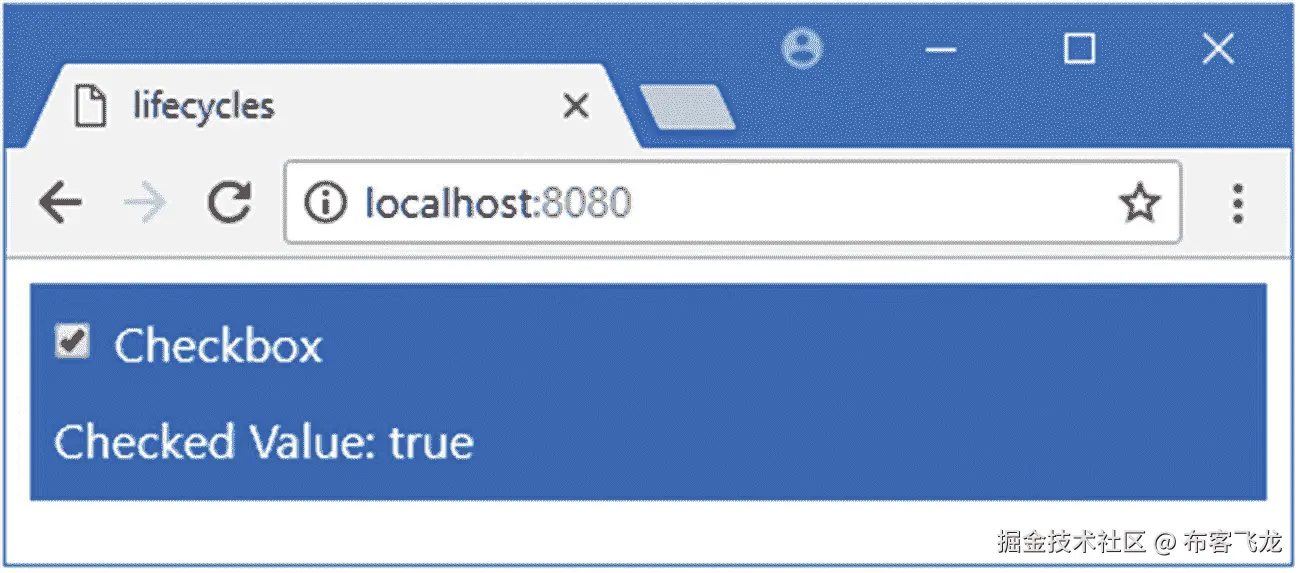Open the Chrome three-dot menu
This screenshot has height=573, width=1300.
(x=1238, y=204)
